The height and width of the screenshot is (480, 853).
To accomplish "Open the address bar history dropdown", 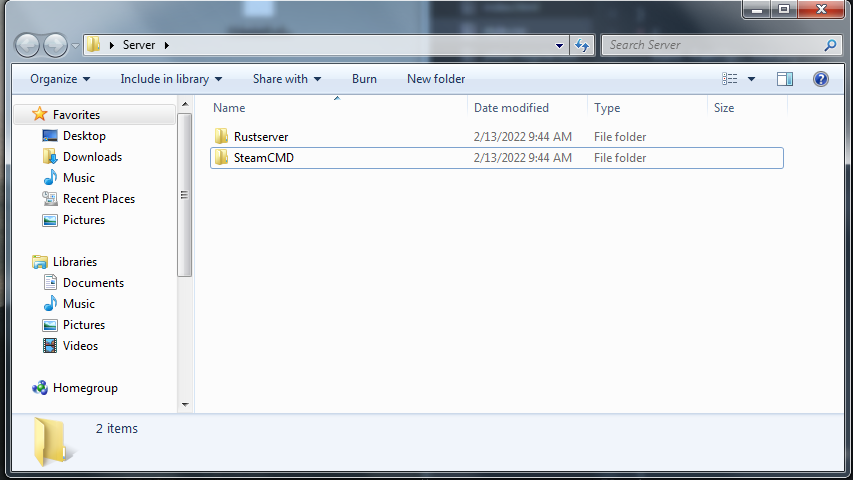I will pos(559,45).
